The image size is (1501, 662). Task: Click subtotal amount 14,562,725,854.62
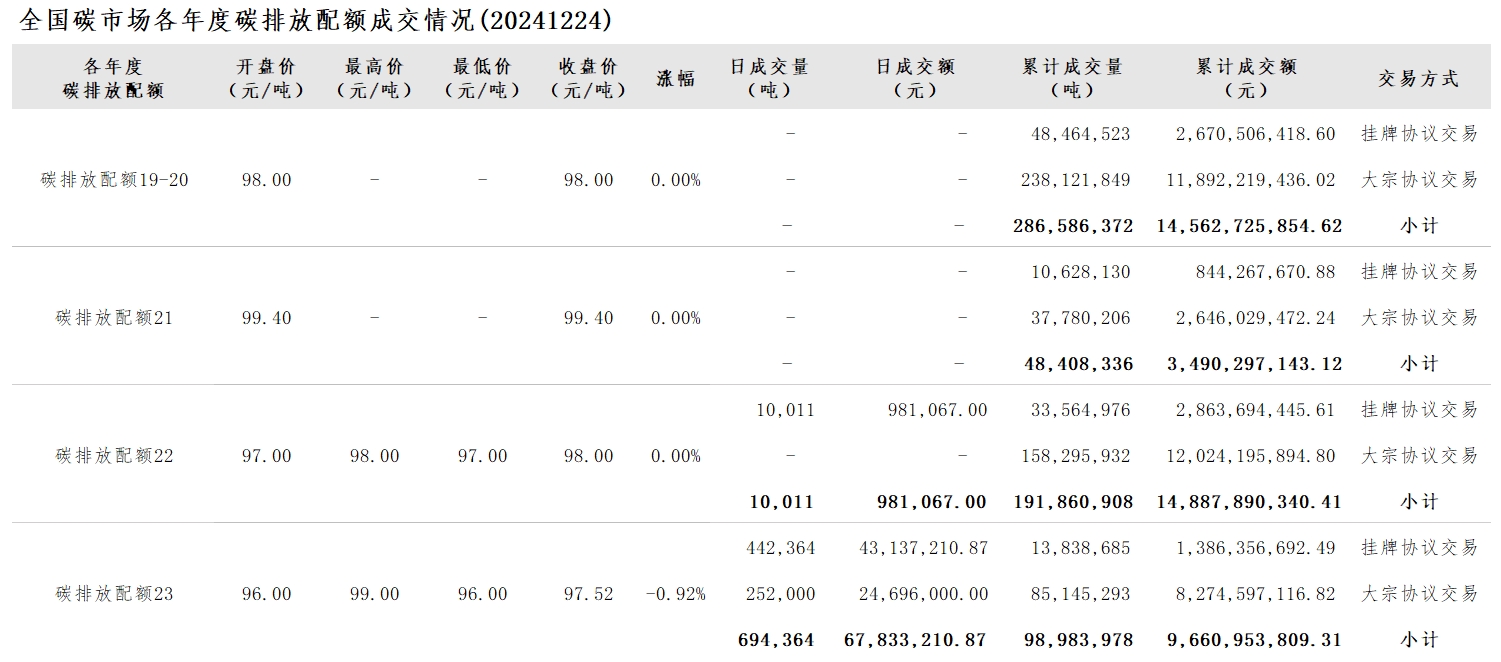point(1248,226)
